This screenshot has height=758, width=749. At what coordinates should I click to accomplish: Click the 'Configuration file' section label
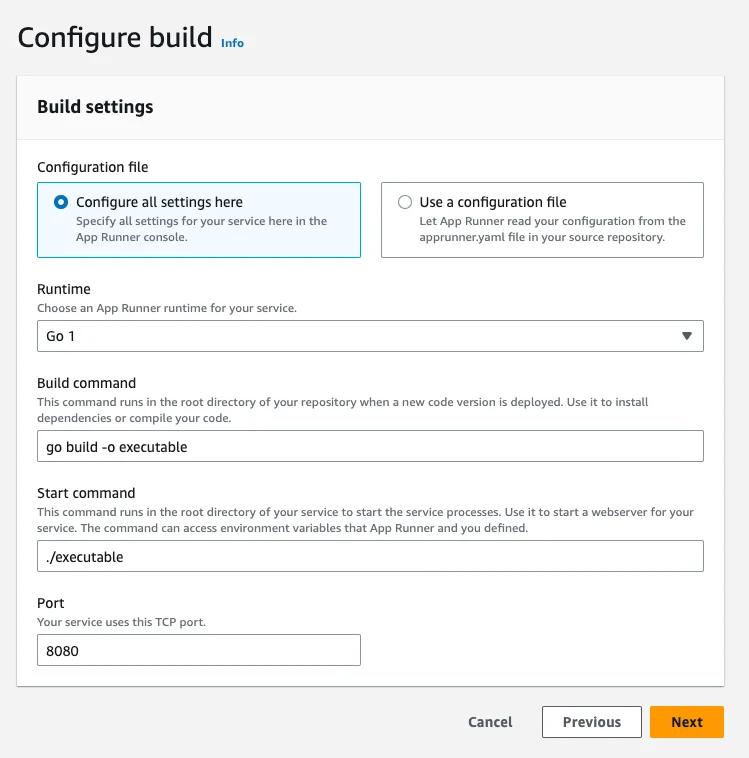(x=92, y=167)
